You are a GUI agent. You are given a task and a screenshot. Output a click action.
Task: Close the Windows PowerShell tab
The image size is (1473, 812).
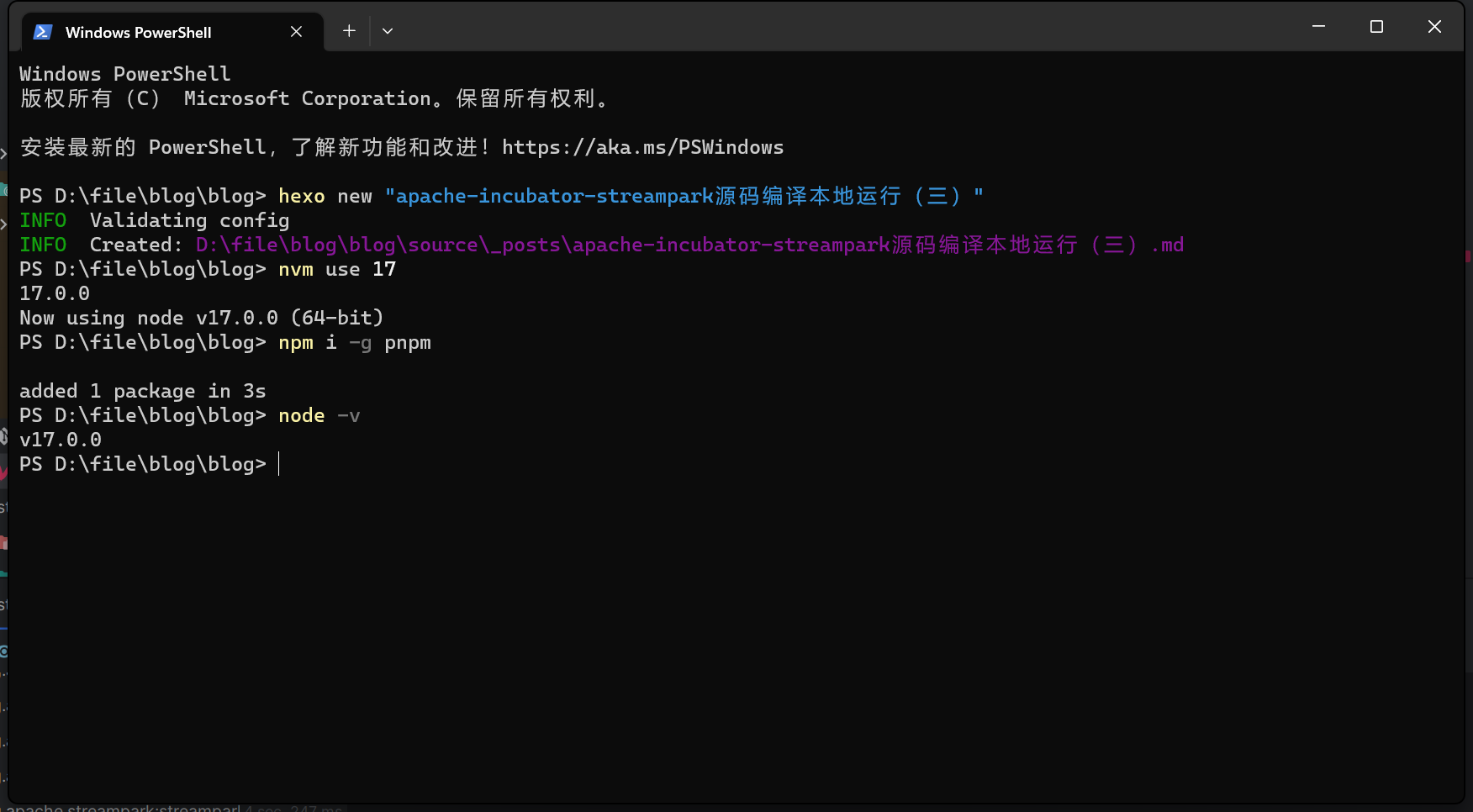coord(296,31)
